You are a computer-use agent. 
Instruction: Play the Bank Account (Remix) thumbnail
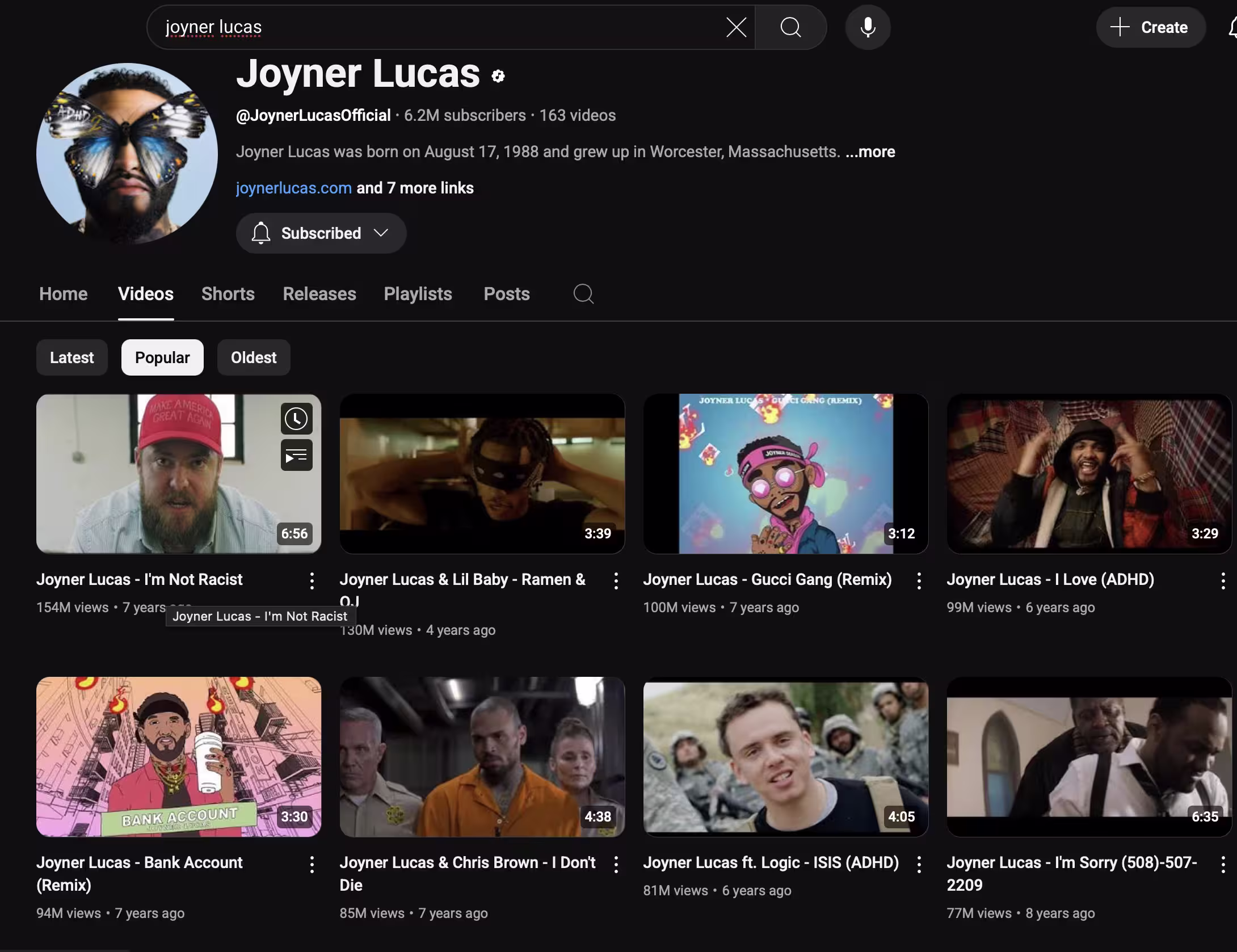coord(179,757)
